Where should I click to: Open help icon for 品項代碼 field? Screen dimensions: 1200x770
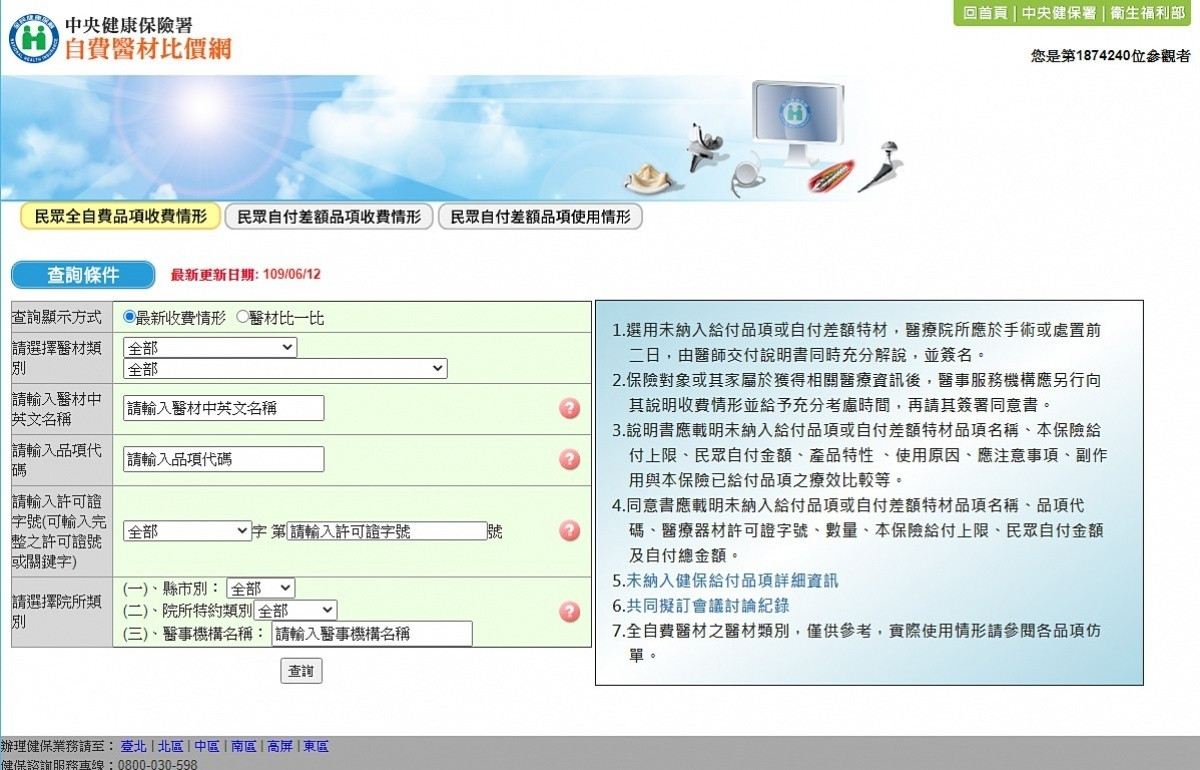pos(570,459)
